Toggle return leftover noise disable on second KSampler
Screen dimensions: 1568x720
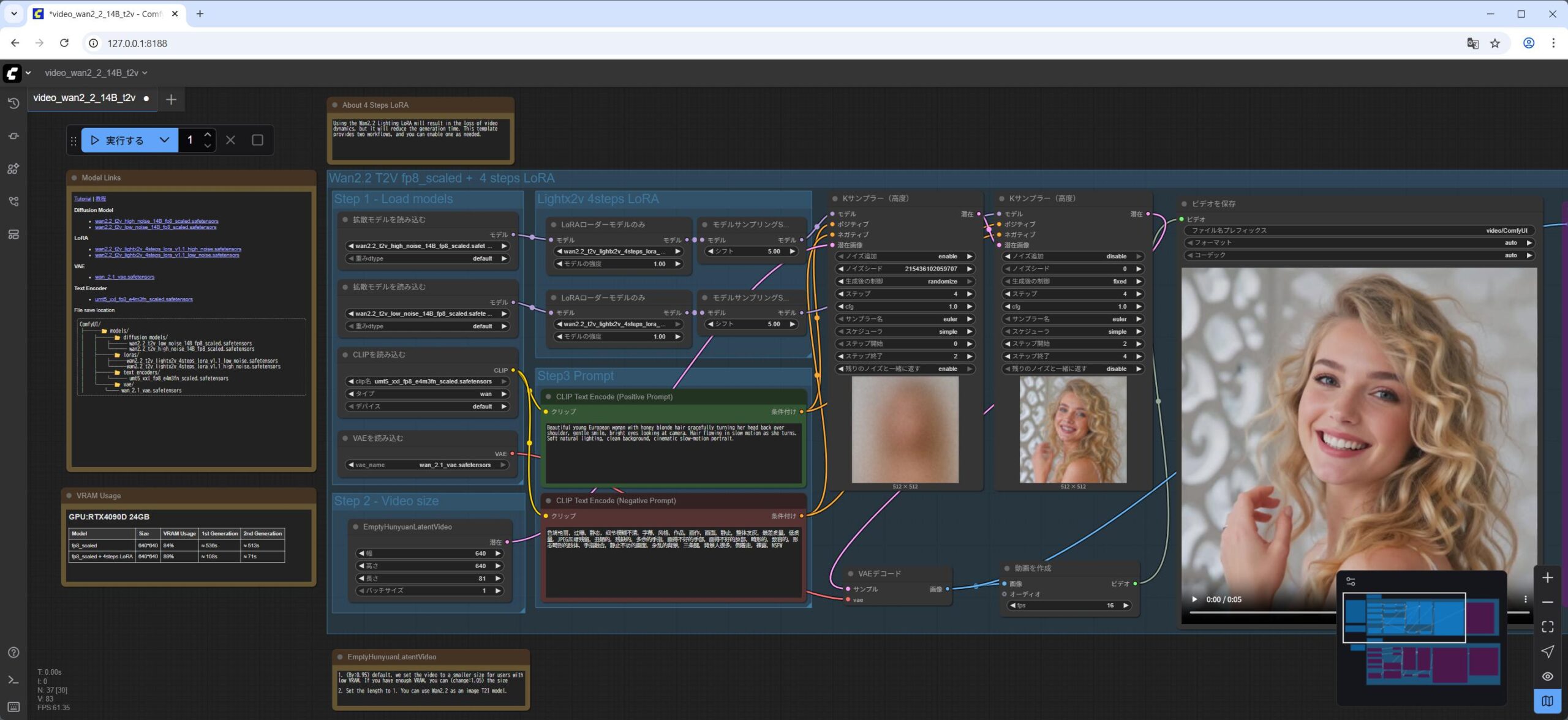tap(1073, 369)
